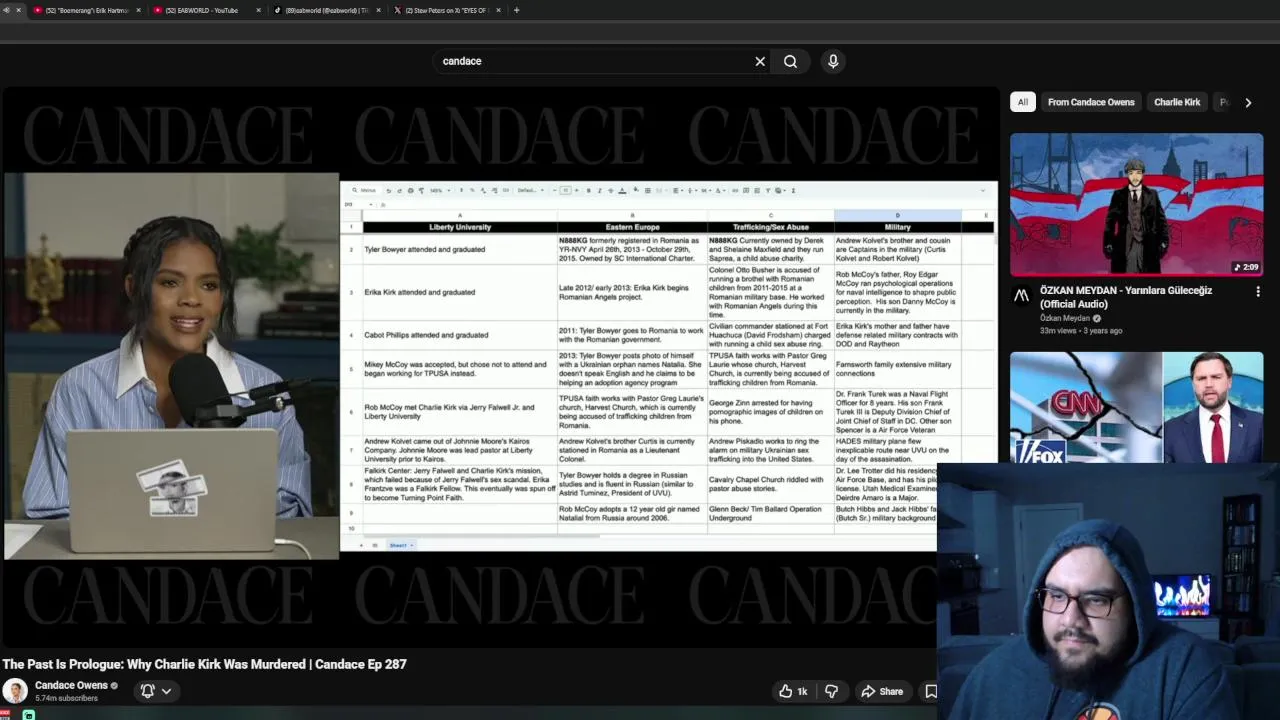Open a new browser tab
Viewport: 1280px width, 720px height.
pyautogui.click(x=516, y=10)
